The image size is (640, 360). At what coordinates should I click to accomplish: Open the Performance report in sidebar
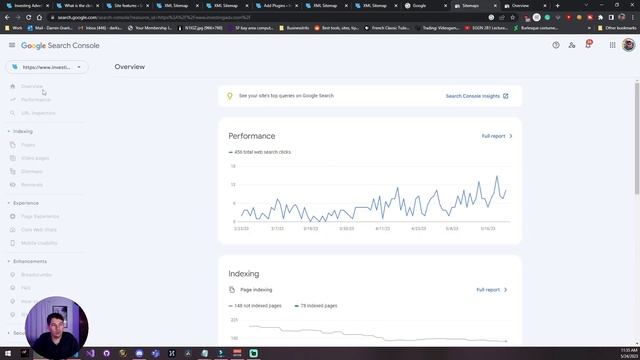tap(36, 100)
